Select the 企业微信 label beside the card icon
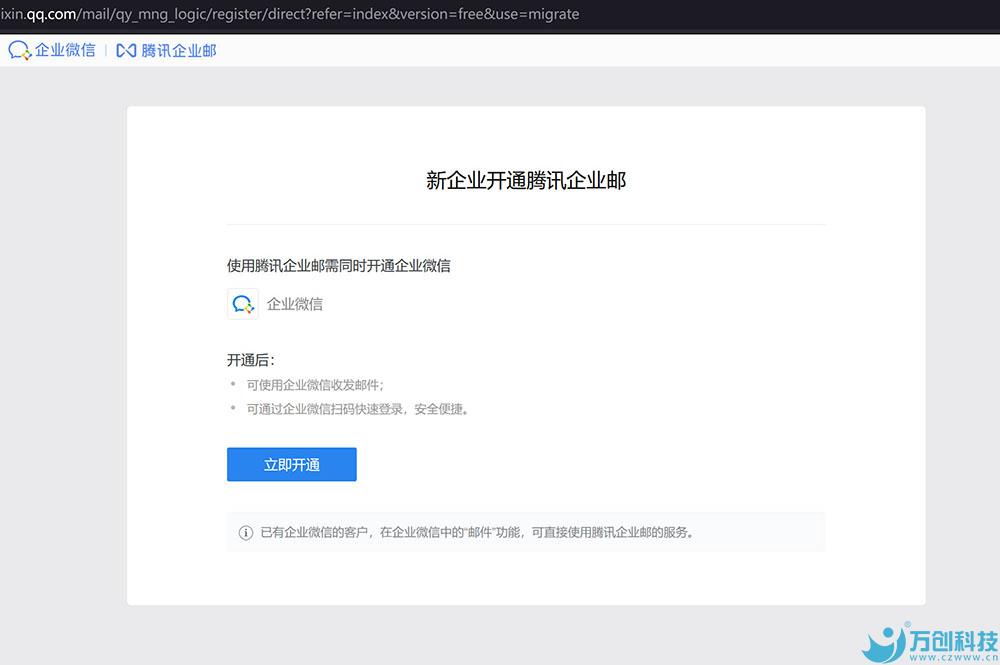Screen dimensions: 1000x665 tap(295, 304)
